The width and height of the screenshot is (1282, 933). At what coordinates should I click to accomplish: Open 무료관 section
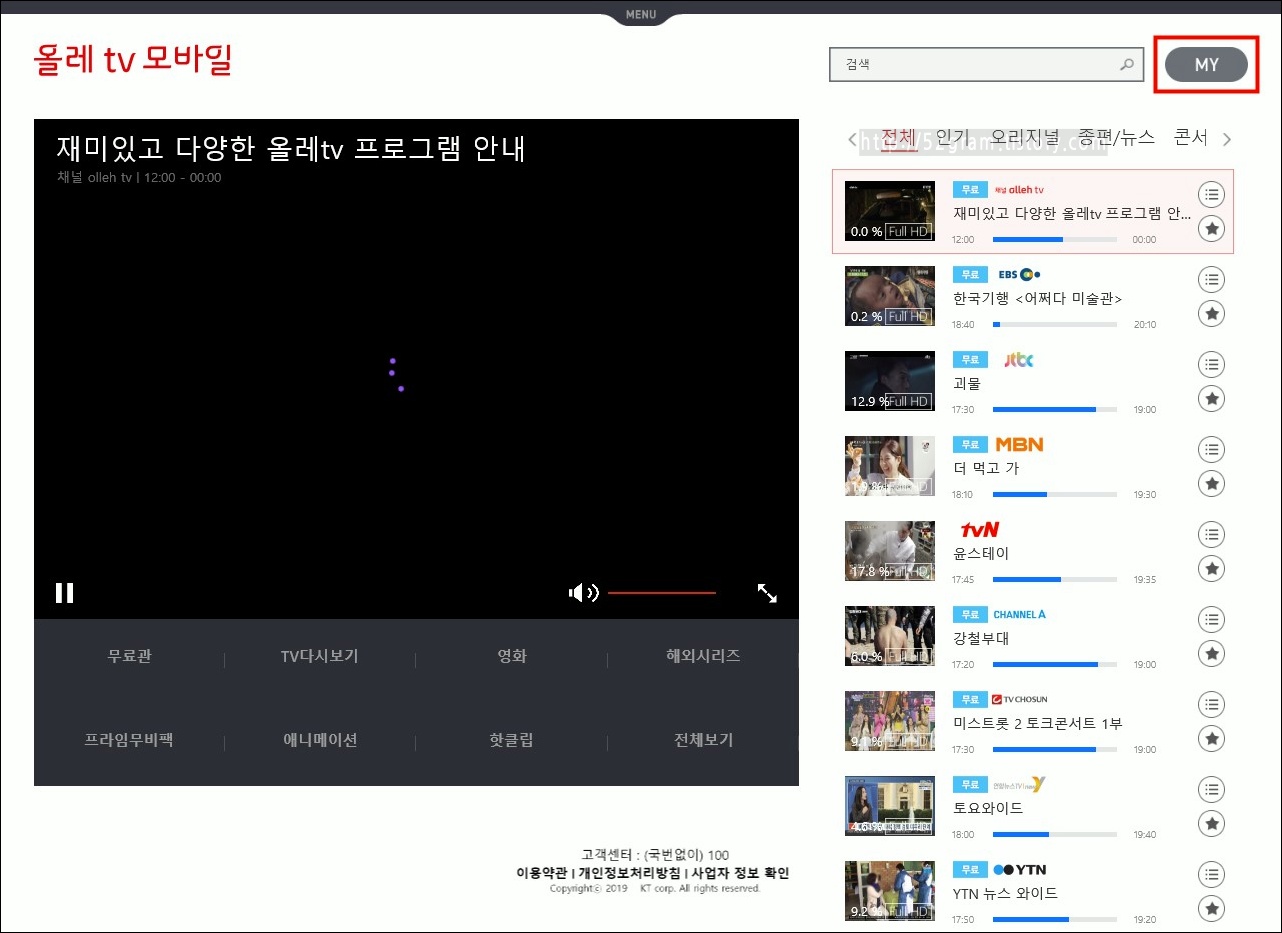pyautogui.click(x=130, y=657)
